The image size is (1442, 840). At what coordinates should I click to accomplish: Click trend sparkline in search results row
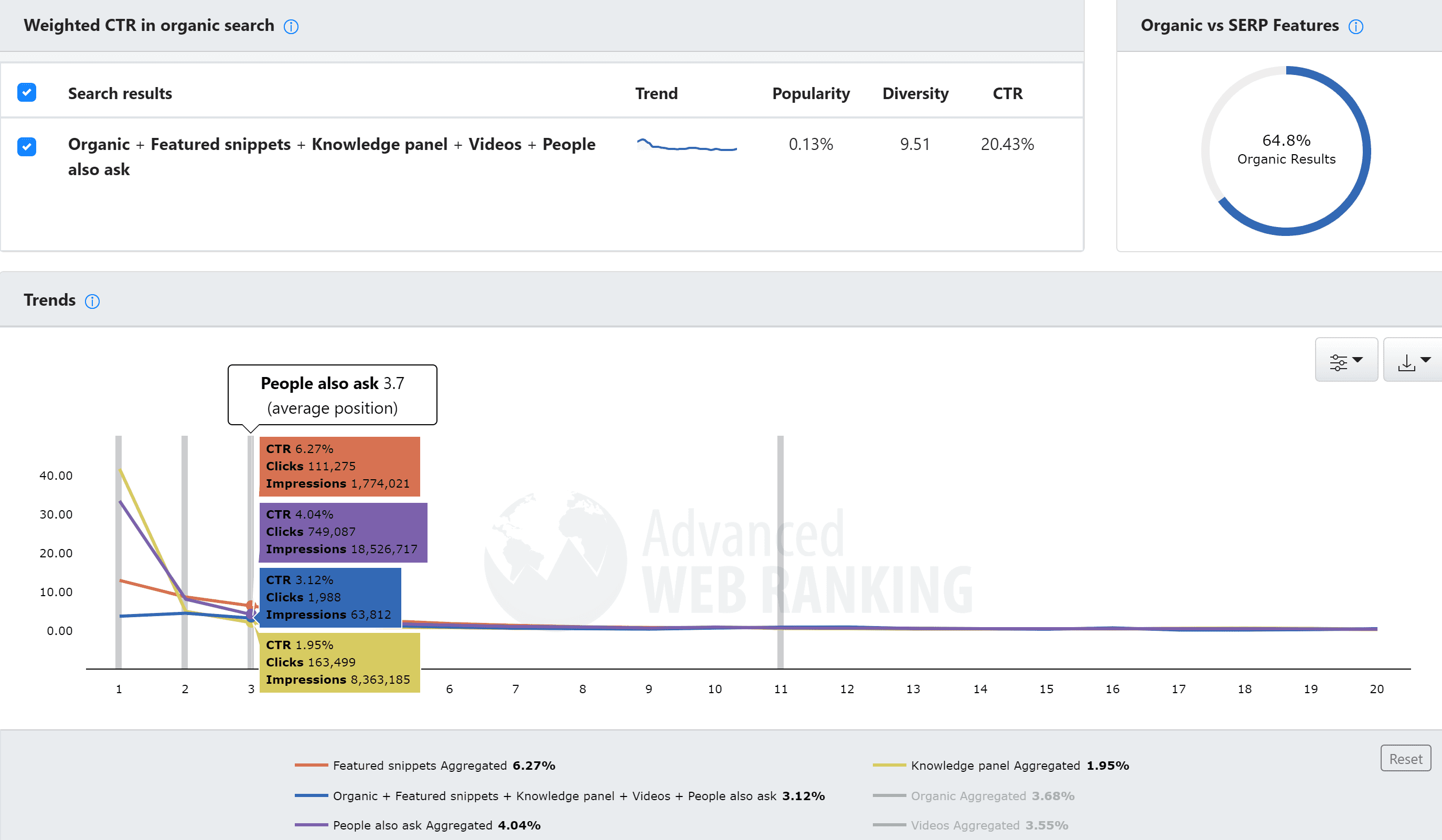[687, 145]
